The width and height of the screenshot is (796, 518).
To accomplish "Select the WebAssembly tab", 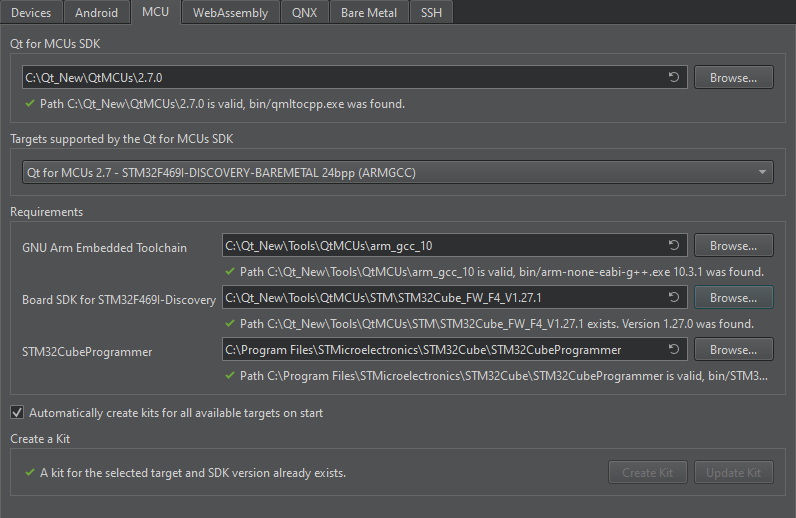I will coord(230,13).
